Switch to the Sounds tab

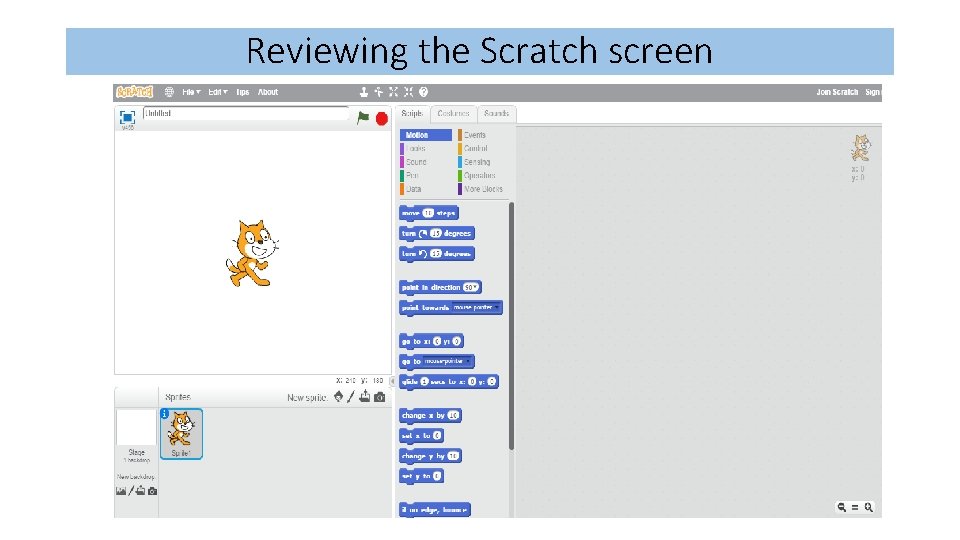tap(497, 114)
